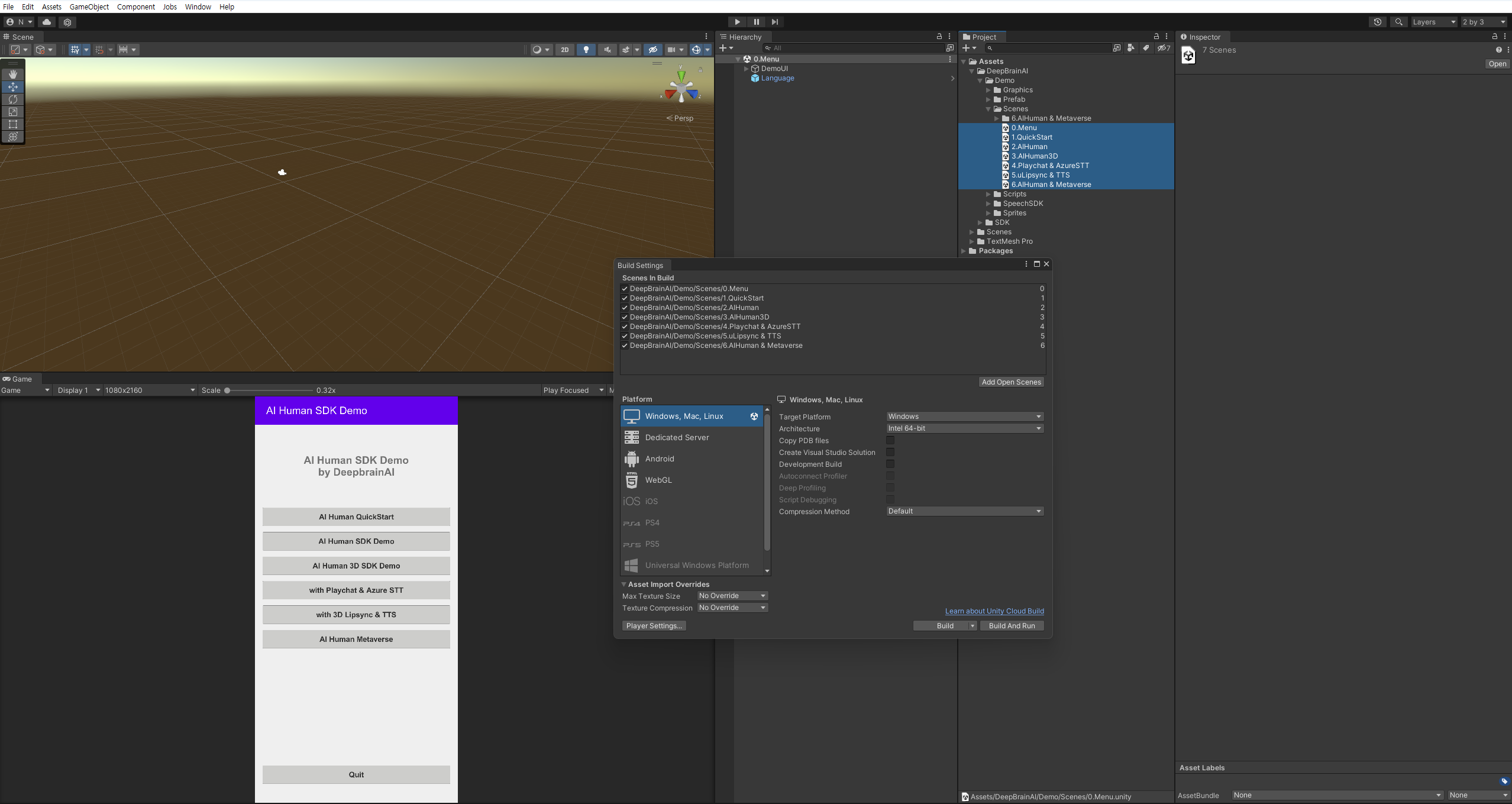This screenshot has width=1512, height=804.
Task: Open Search by Type in Project
Action: pos(1131,48)
